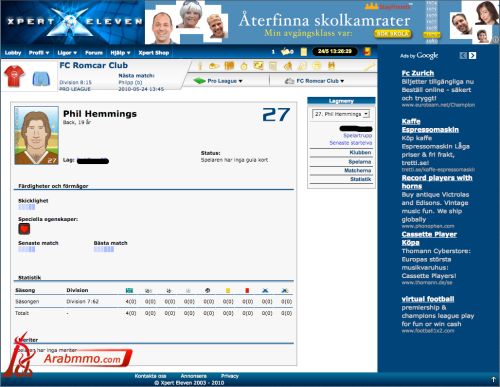This screenshot has height=387, width=500.
Task: Open the yellow note icon in top bar
Action: [304, 52]
